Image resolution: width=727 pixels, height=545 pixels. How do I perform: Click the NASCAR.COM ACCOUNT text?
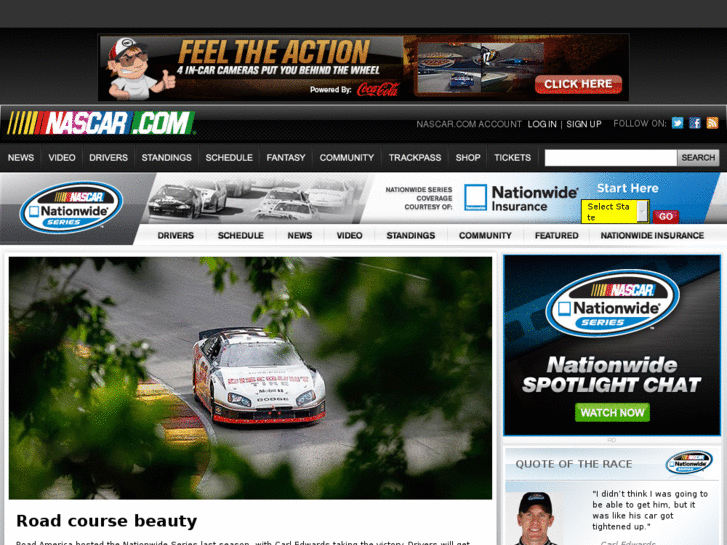click(469, 124)
